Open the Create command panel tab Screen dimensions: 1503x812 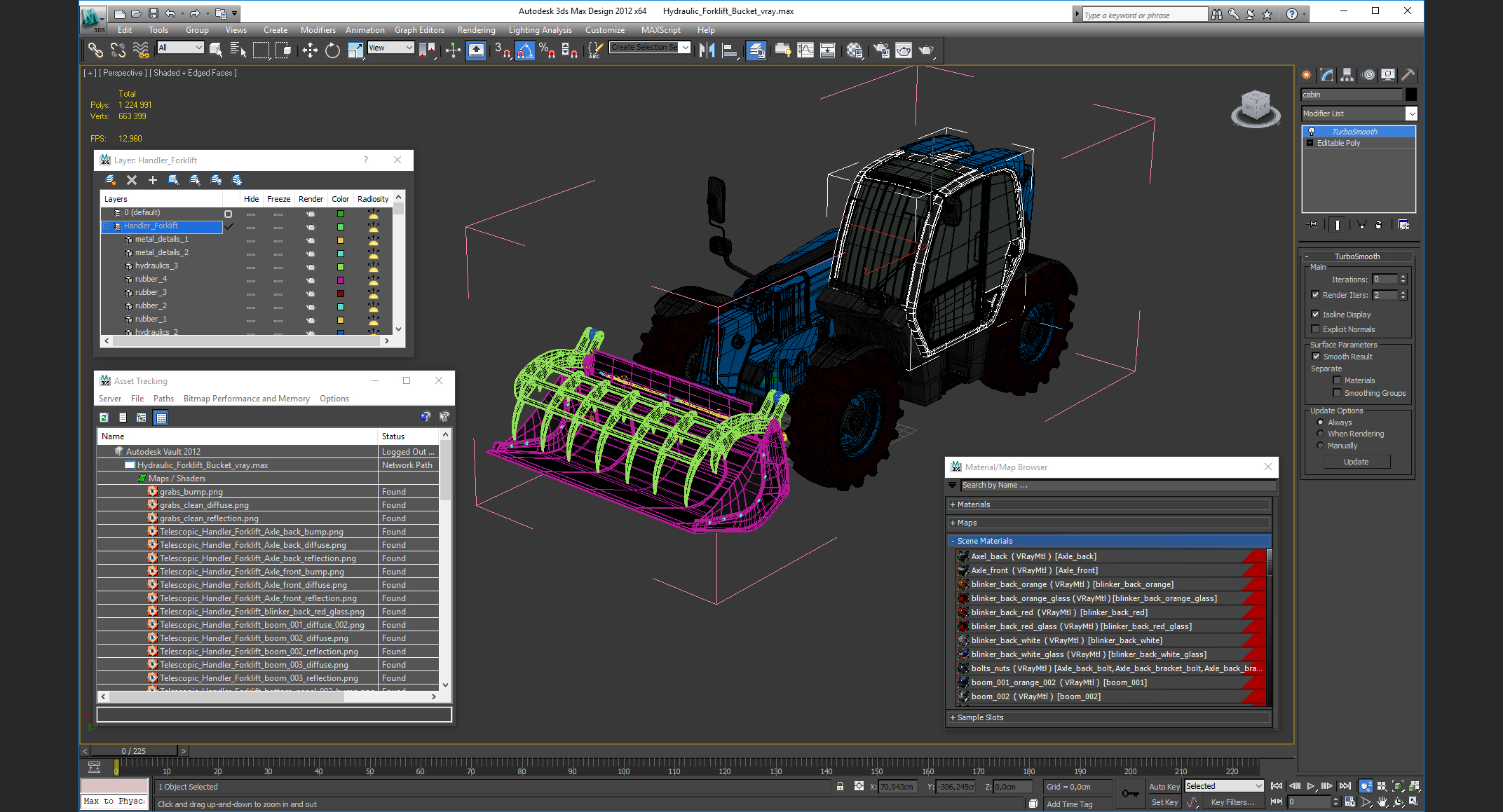pos(1307,75)
